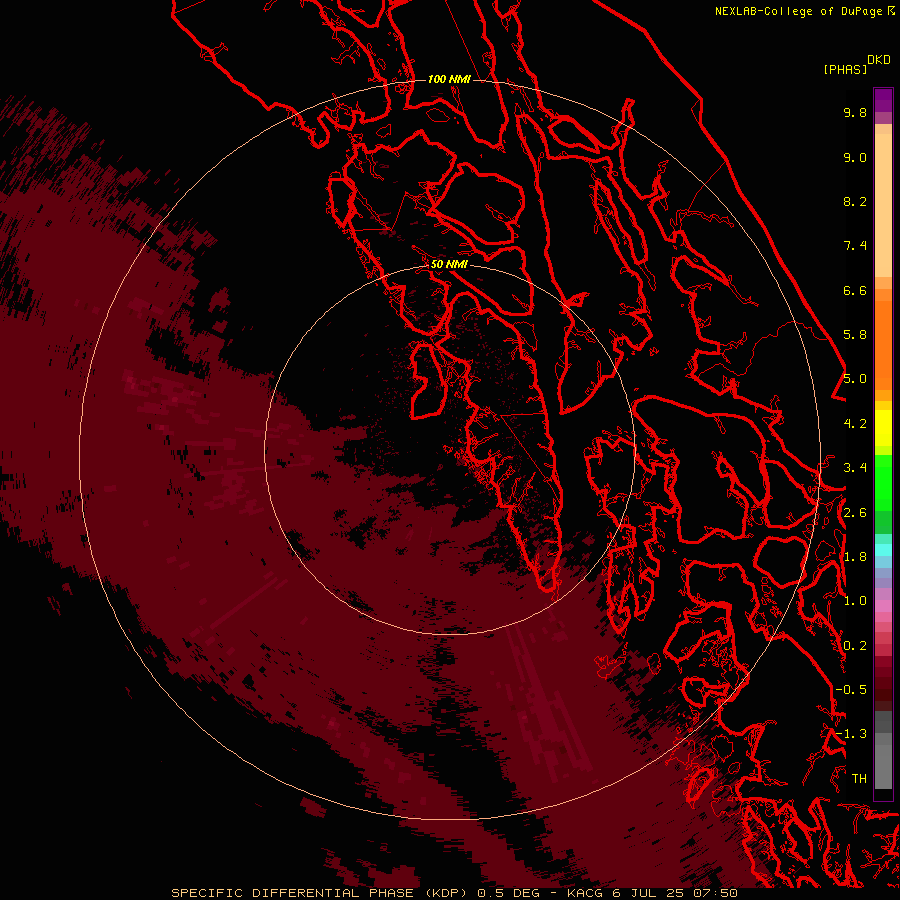Select the 9.0 scale value

pos(855,157)
